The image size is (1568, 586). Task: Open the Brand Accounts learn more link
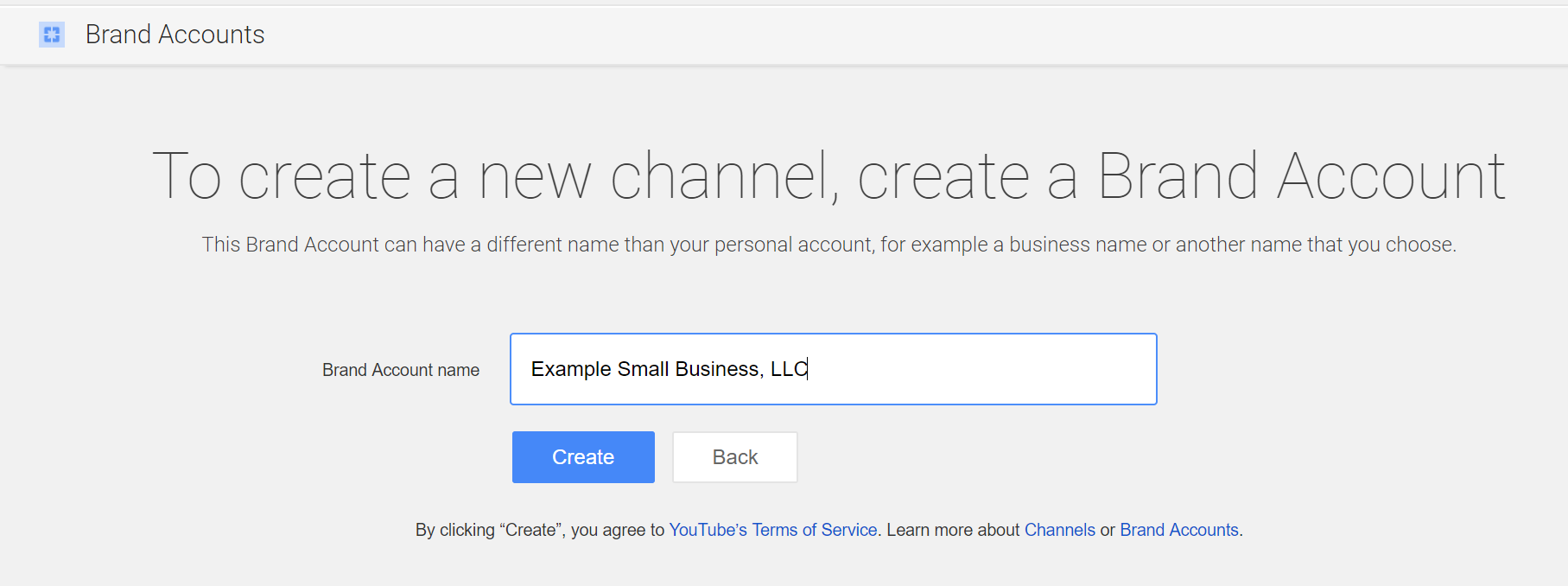[x=1179, y=530]
